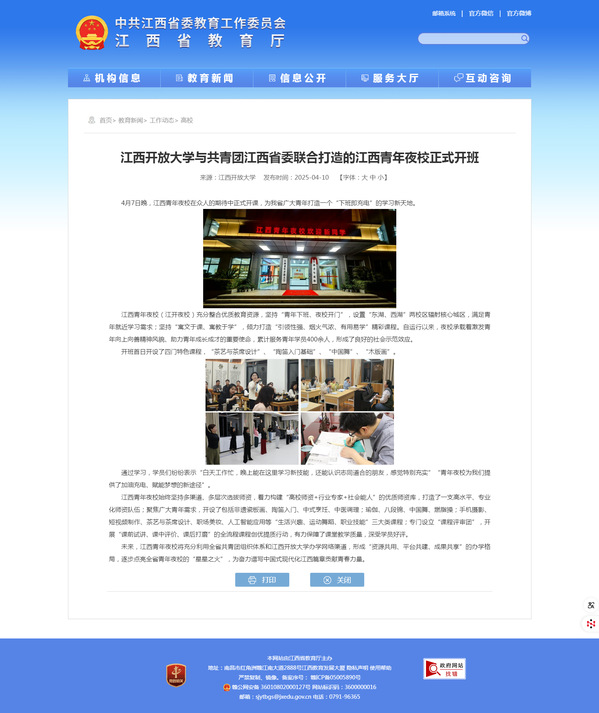Click the government website error-report badge
599x713 pixels.
444,669
